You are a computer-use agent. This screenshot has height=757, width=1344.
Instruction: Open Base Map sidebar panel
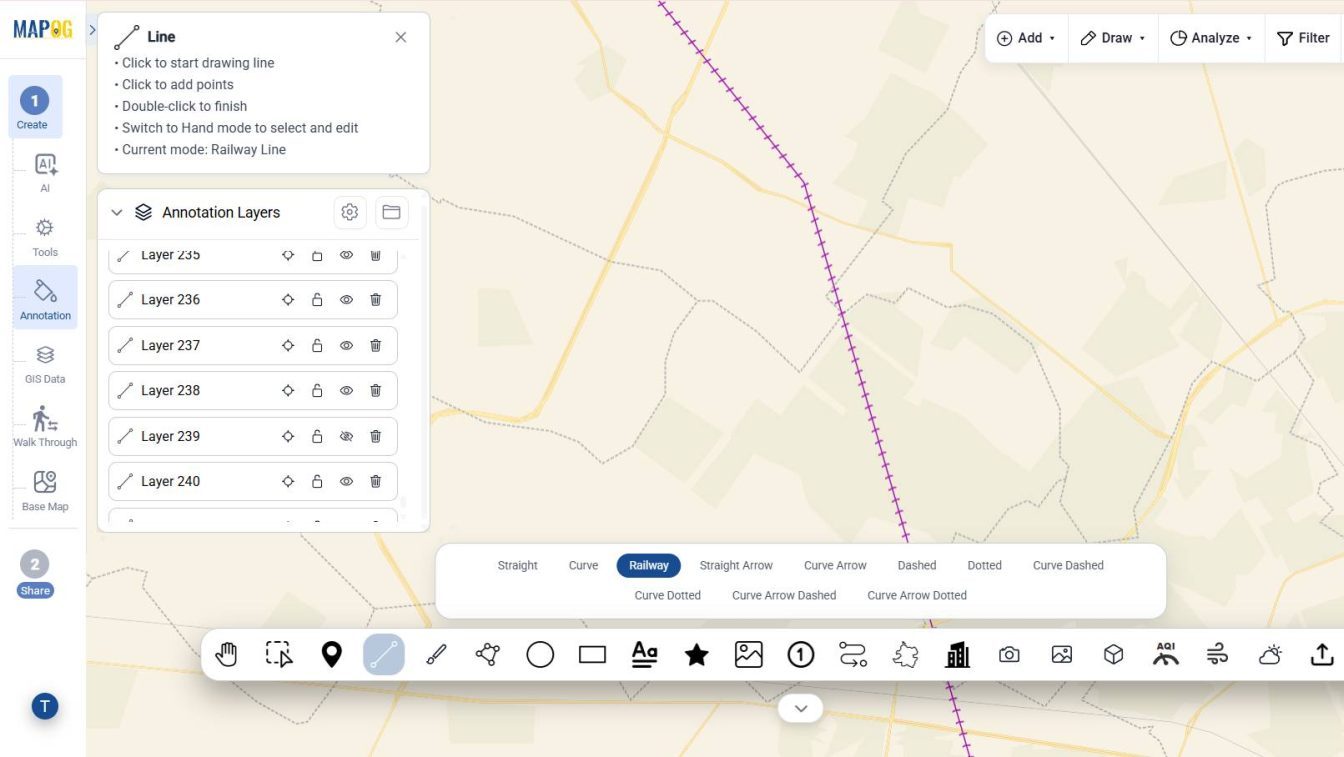point(45,490)
